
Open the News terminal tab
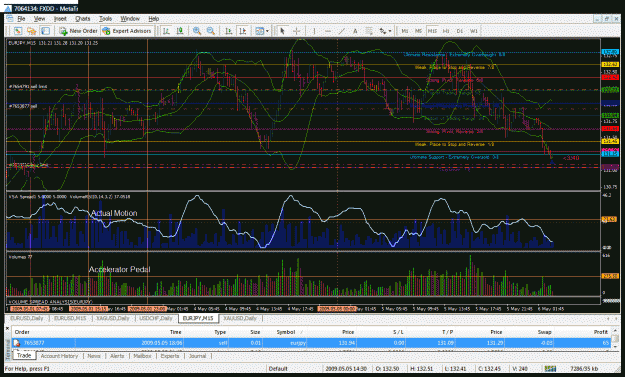[94, 356]
